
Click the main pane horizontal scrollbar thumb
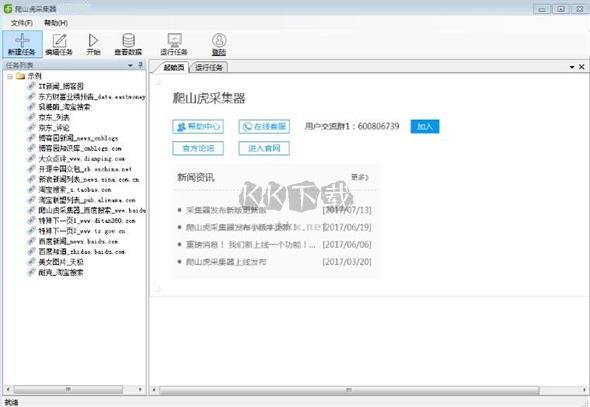(x=349, y=390)
